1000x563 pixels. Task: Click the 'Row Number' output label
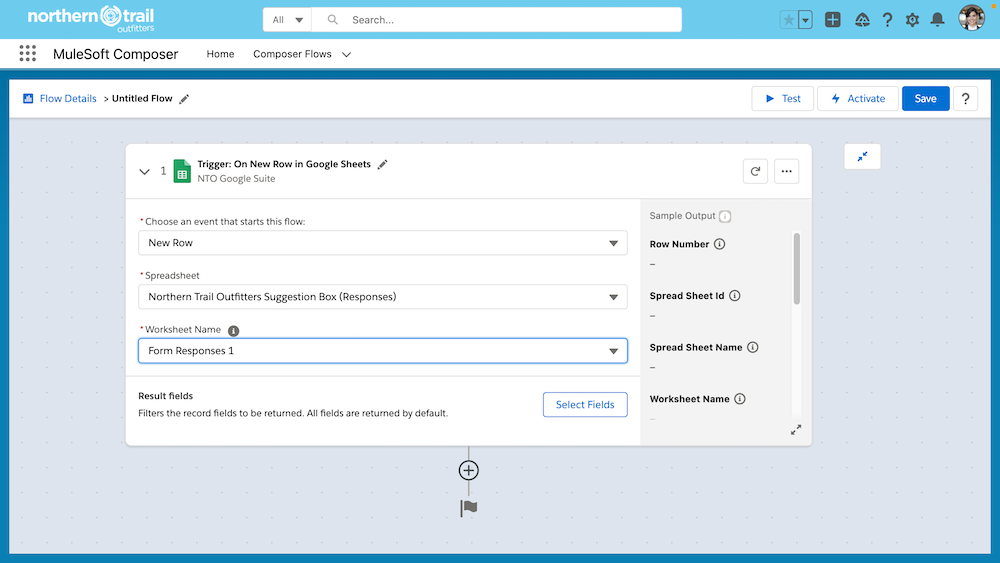pyautogui.click(x=679, y=244)
